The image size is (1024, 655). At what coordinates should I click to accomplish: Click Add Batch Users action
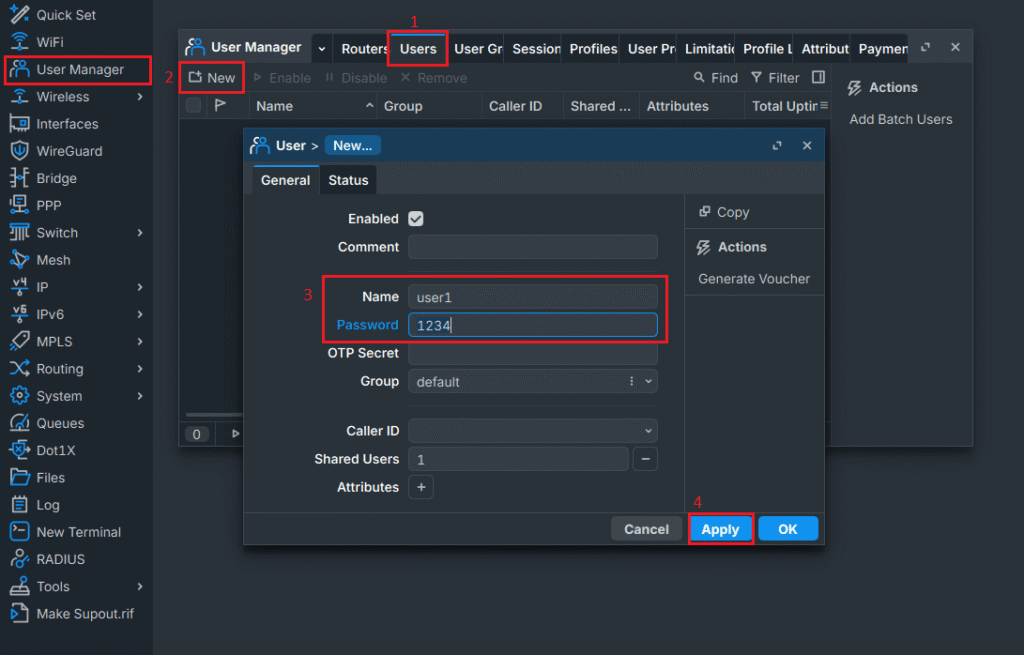tap(900, 120)
